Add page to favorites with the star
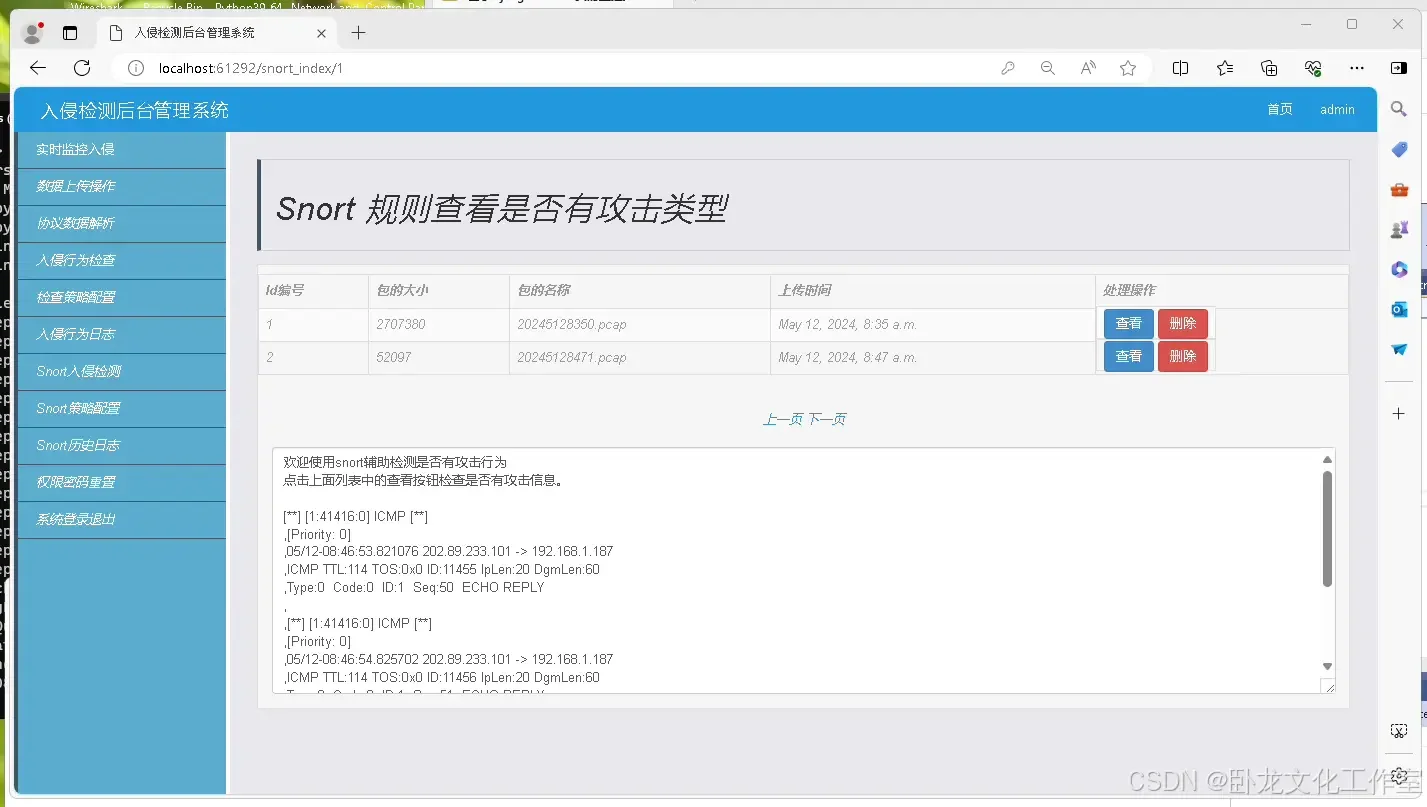1427x807 pixels. (x=1128, y=68)
